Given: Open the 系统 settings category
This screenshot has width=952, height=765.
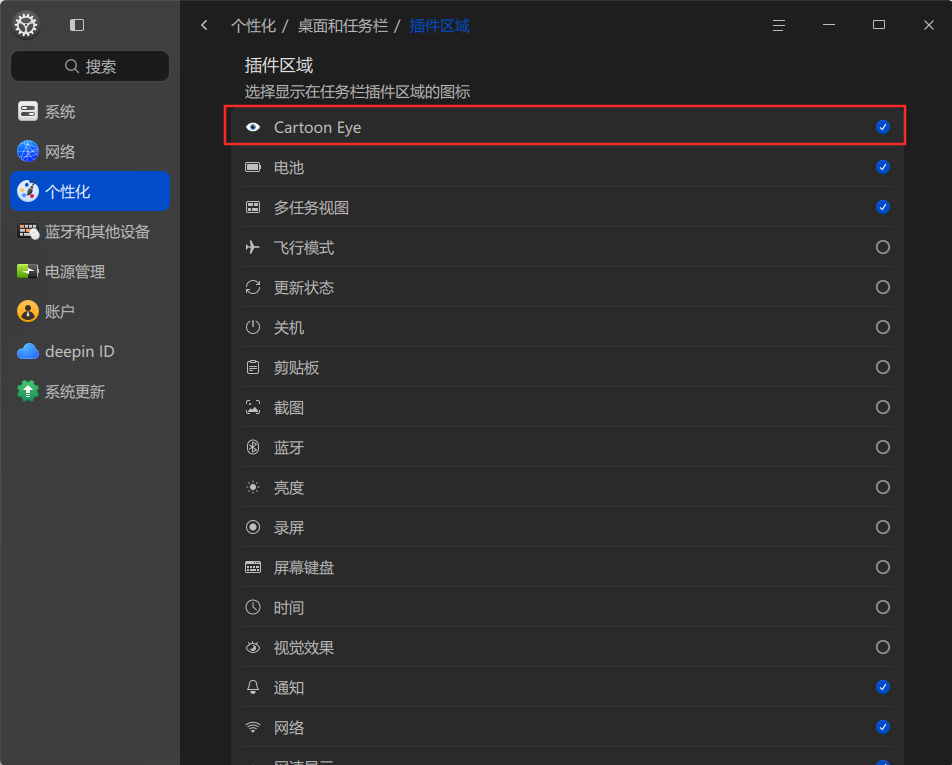Looking at the screenshot, I should [90, 112].
